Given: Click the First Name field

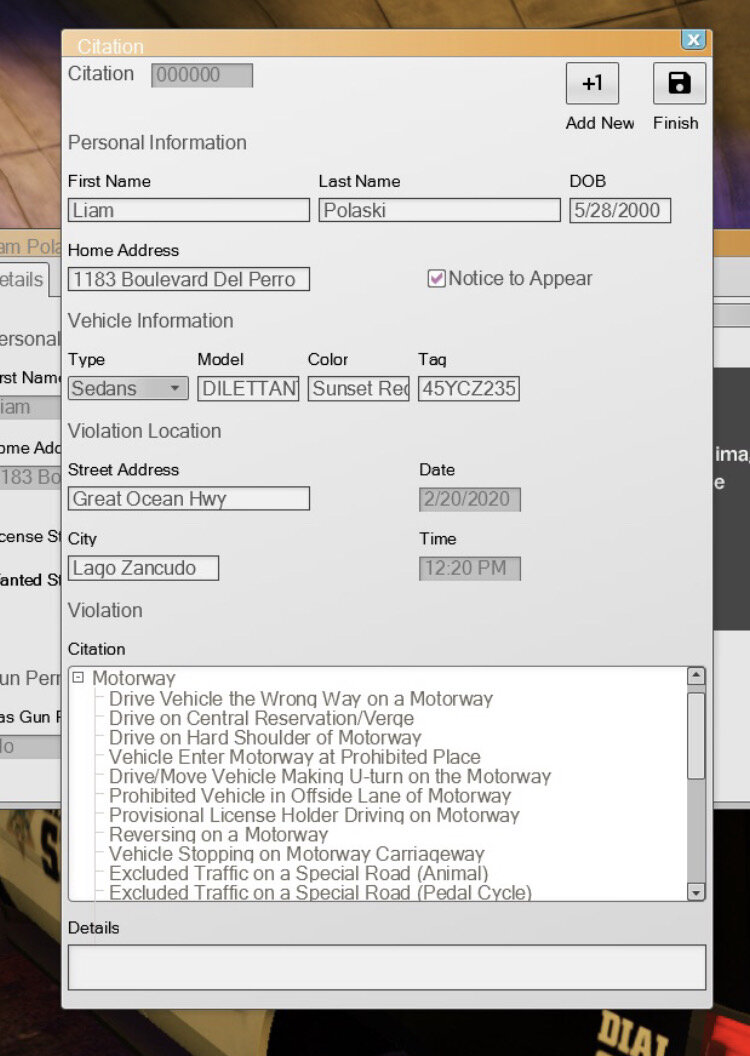Looking at the screenshot, I should (188, 210).
